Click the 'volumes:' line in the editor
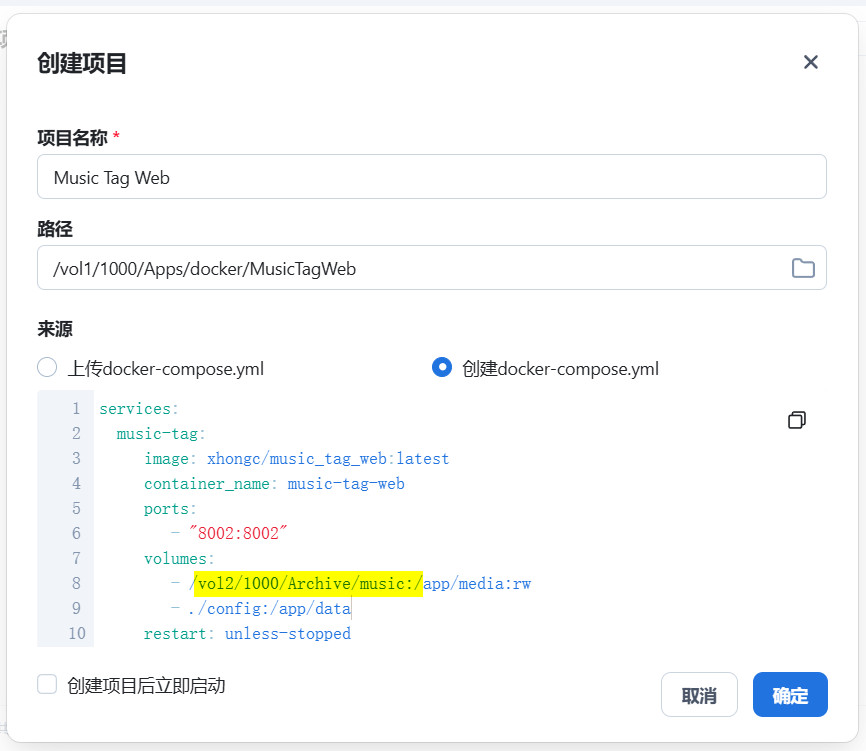 pyautogui.click(x=179, y=558)
